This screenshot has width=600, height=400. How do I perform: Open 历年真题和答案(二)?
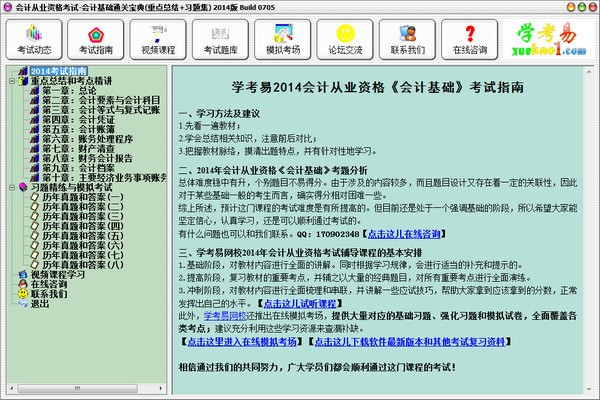pos(83,207)
